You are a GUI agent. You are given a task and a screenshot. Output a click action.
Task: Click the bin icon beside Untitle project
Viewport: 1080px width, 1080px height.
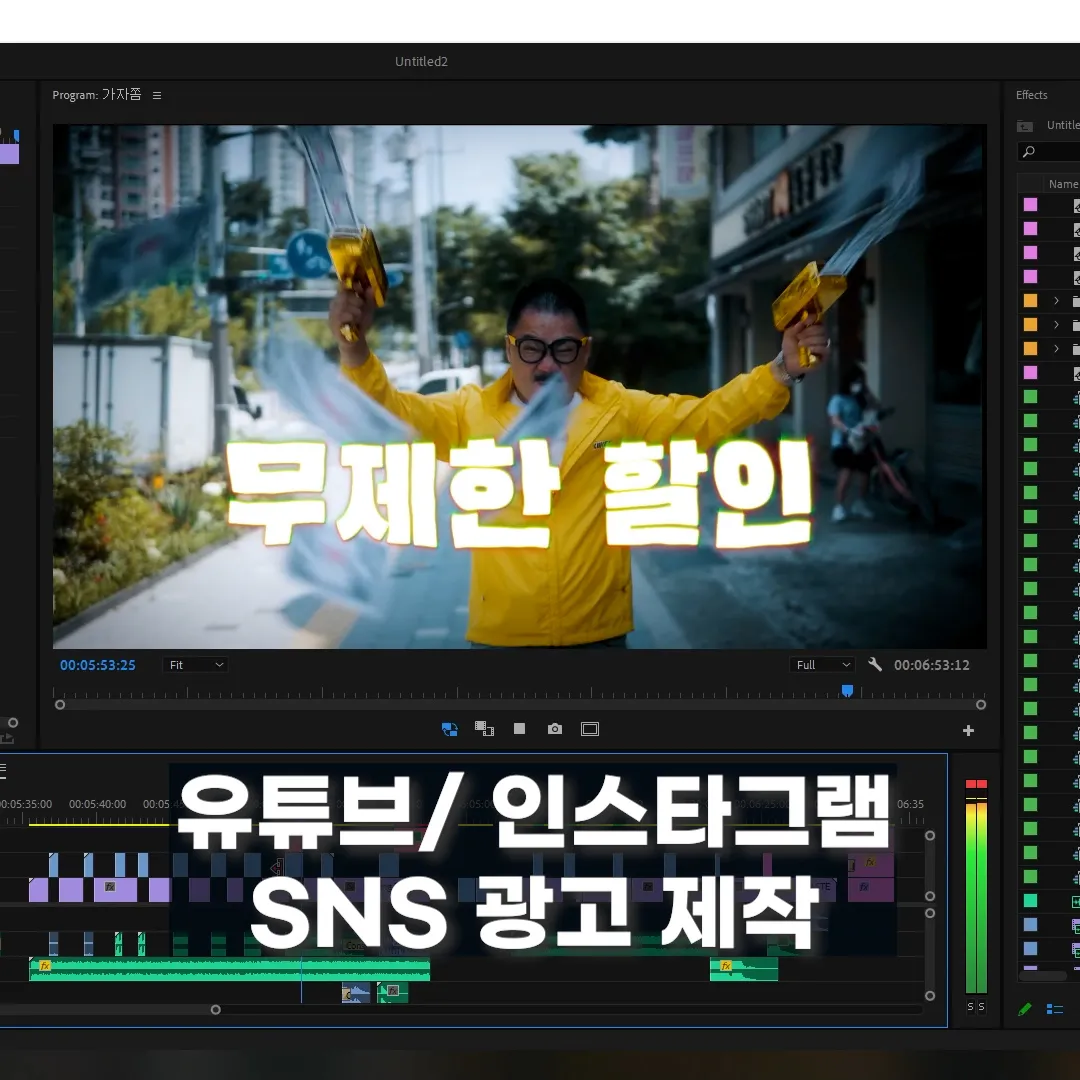point(1025,125)
